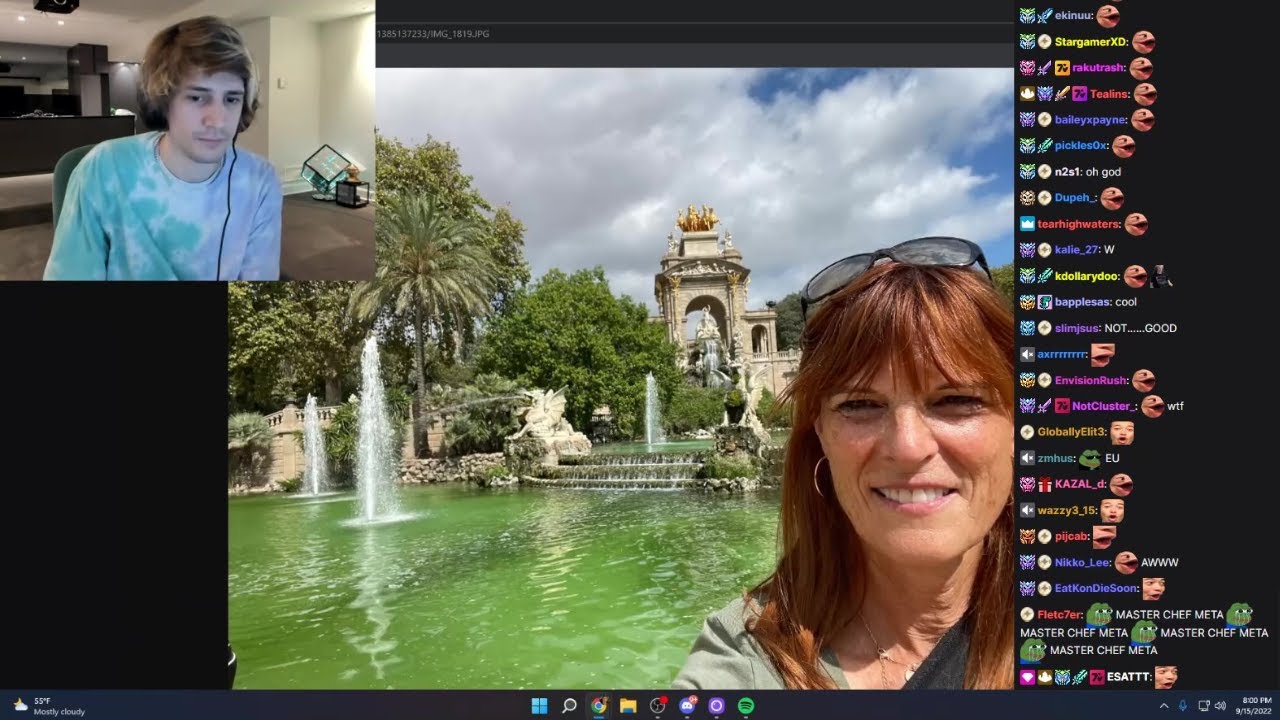
Task: Click the emote after n2s1's neighbor Dupeh_
Action: click(1112, 198)
